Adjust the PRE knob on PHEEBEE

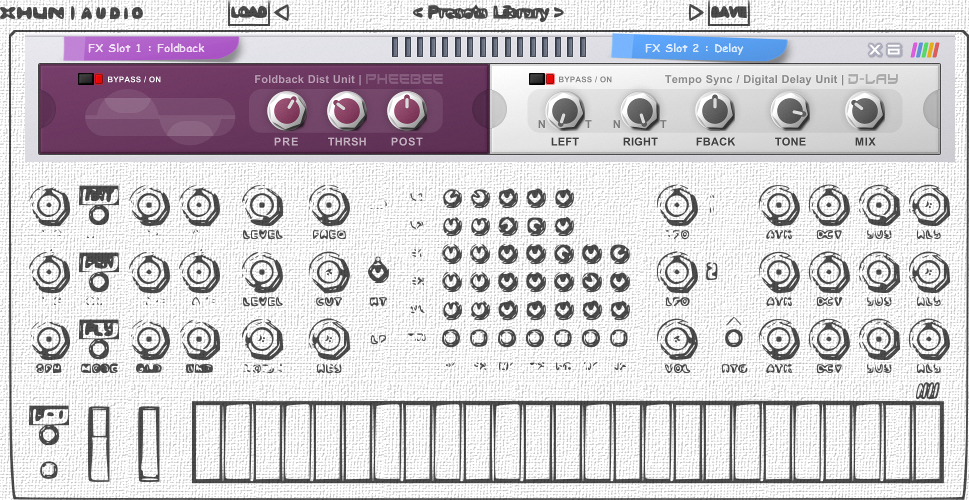(286, 111)
